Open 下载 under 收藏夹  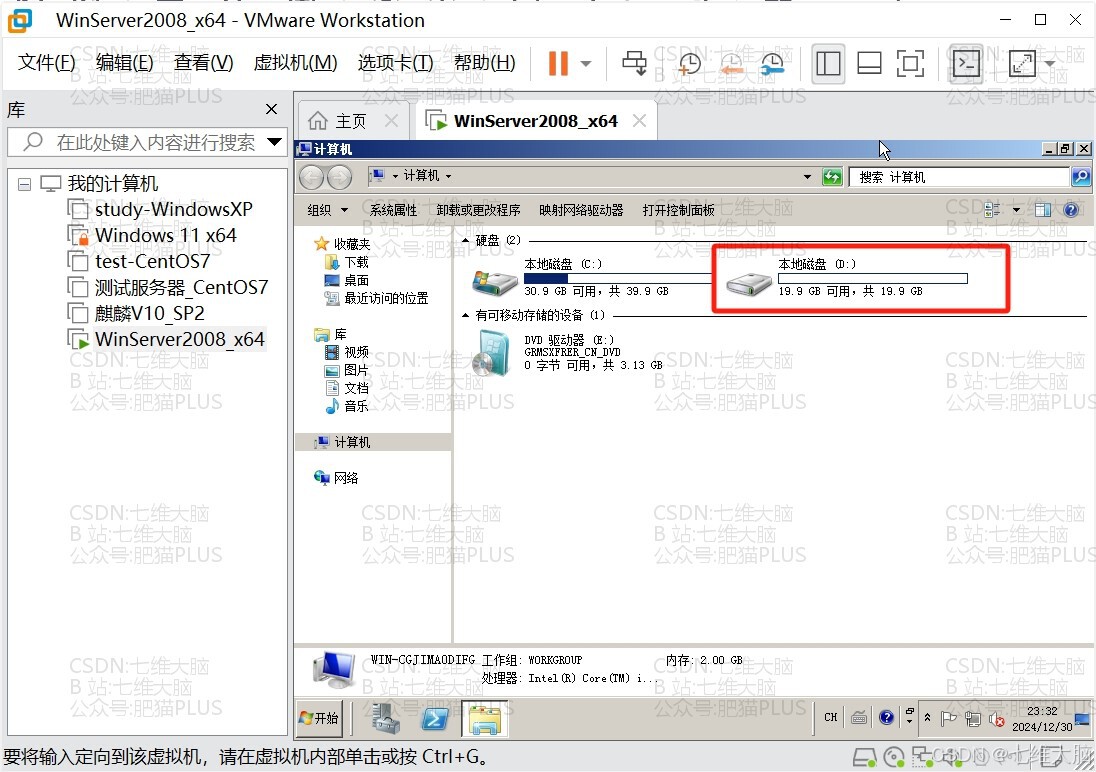356,262
